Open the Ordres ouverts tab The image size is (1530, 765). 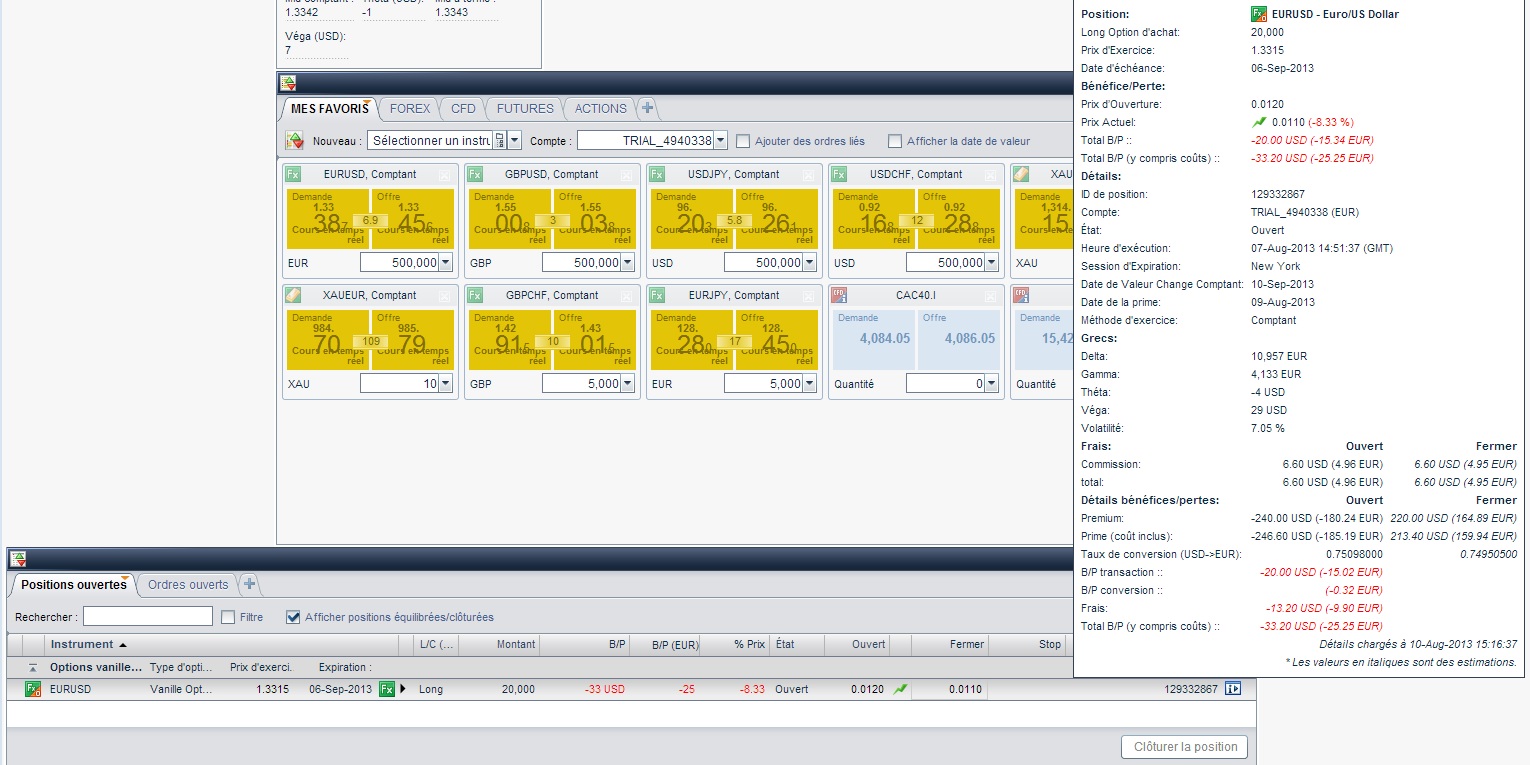coord(188,584)
